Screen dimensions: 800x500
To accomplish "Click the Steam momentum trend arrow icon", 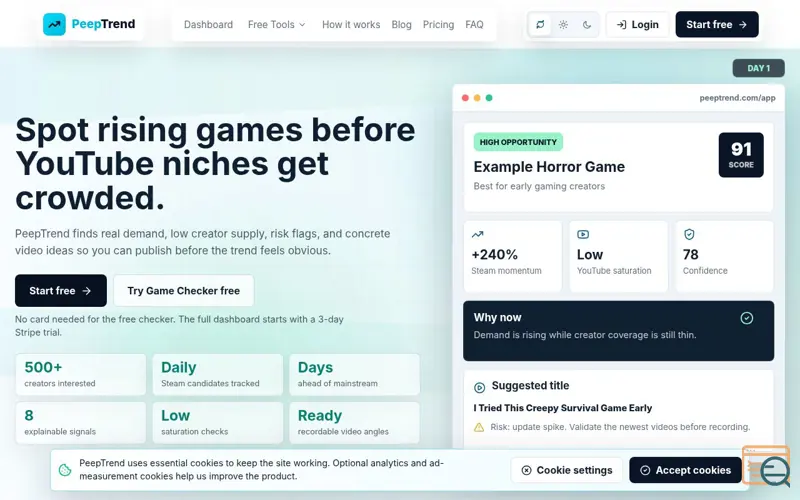I will (477, 235).
